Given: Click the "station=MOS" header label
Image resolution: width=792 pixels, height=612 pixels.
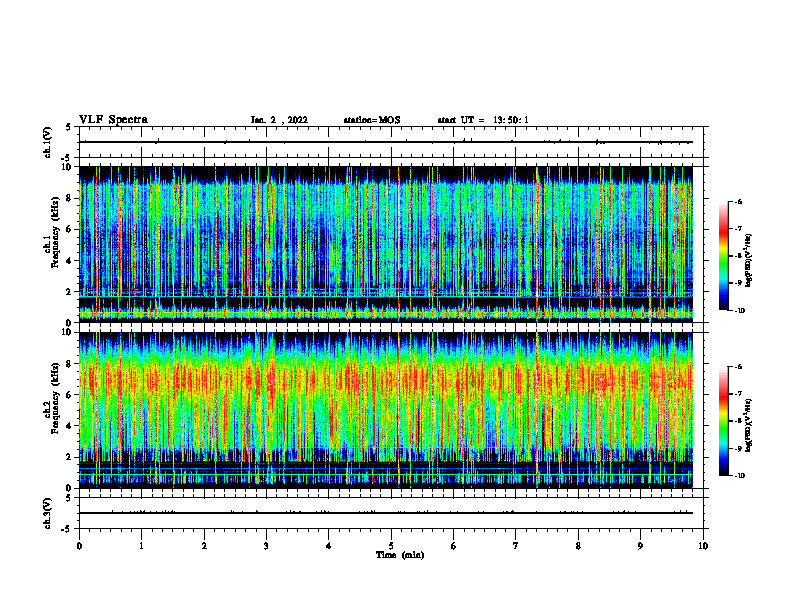Looking at the screenshot, I should (372, 120).
